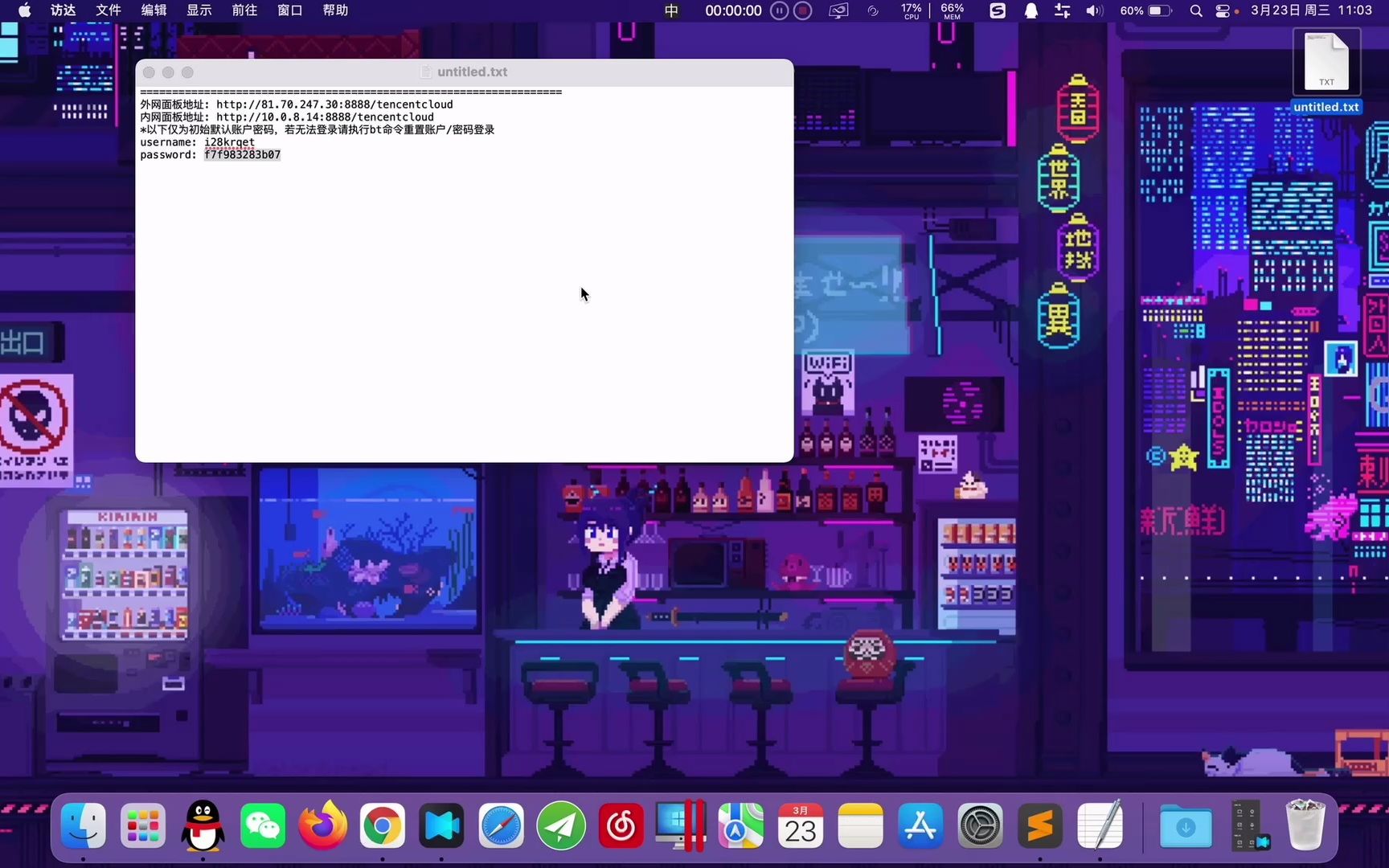Click the 初始默认账户密码 notice line
The width and height of the screenshot is (1389, 868).
tap(318, 129)
